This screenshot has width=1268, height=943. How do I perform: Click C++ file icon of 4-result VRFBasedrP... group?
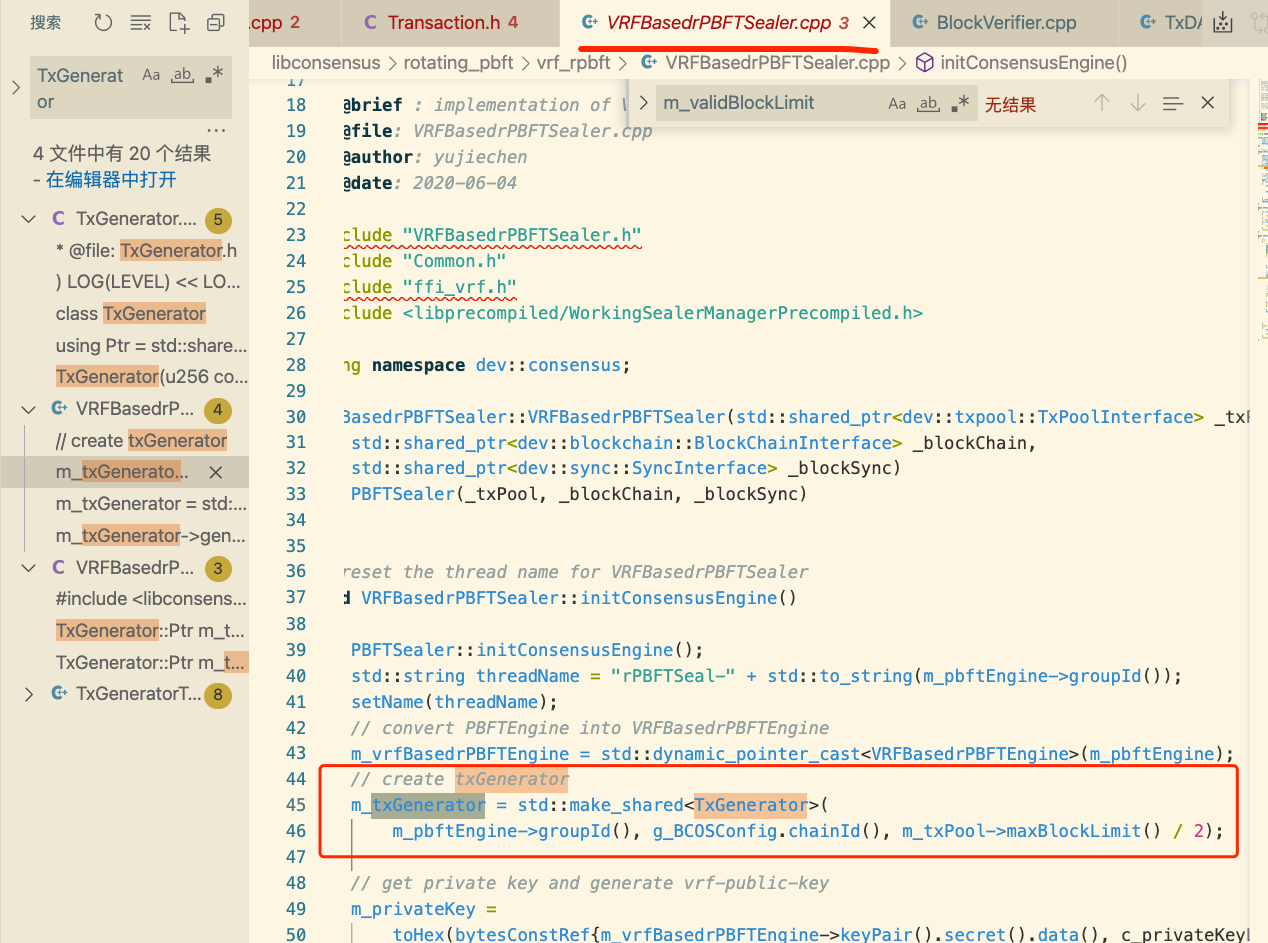click(x=59, y=409)
